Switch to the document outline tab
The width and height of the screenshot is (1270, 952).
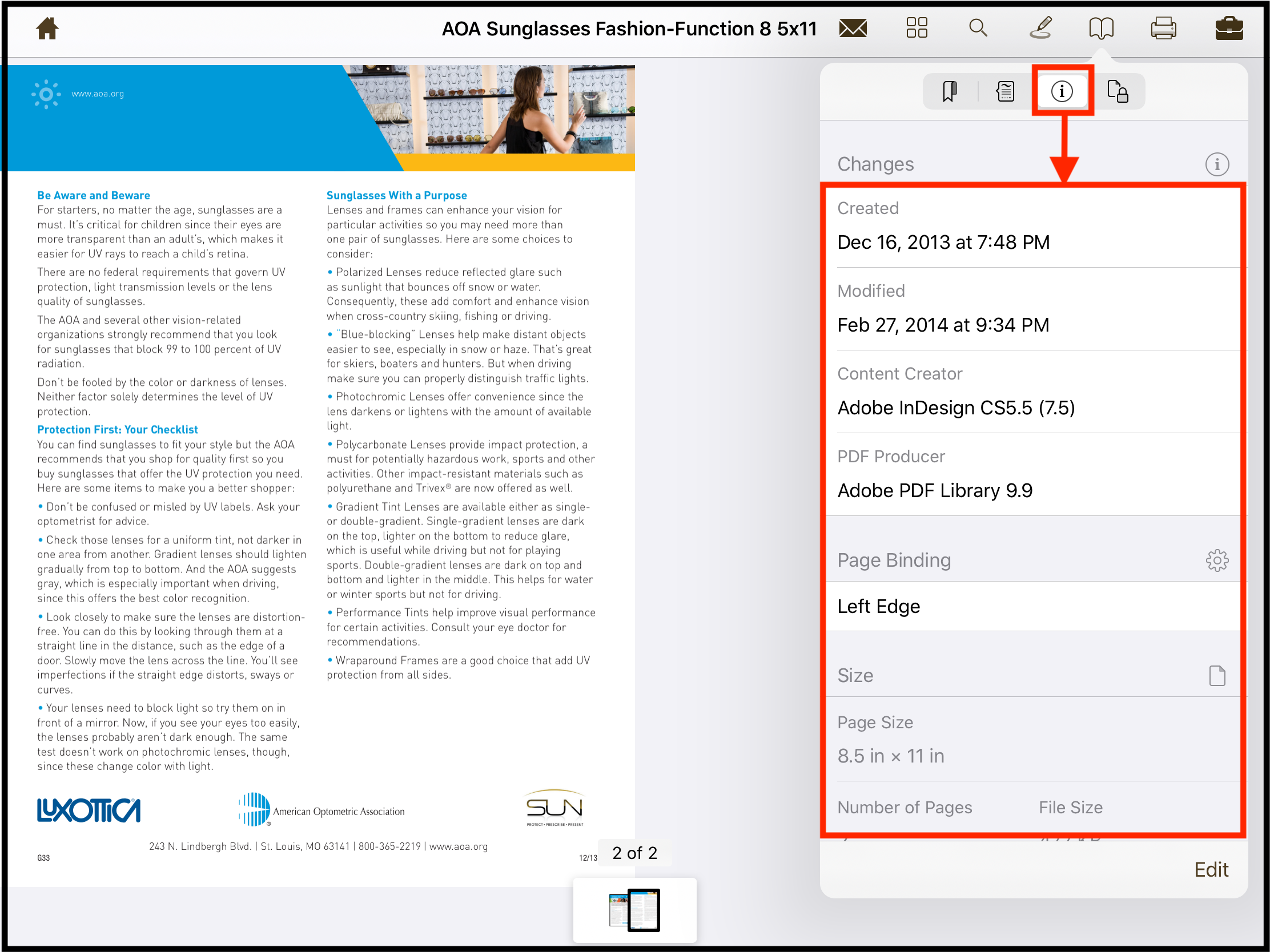pyautogui.click(x=1004, y=91)
